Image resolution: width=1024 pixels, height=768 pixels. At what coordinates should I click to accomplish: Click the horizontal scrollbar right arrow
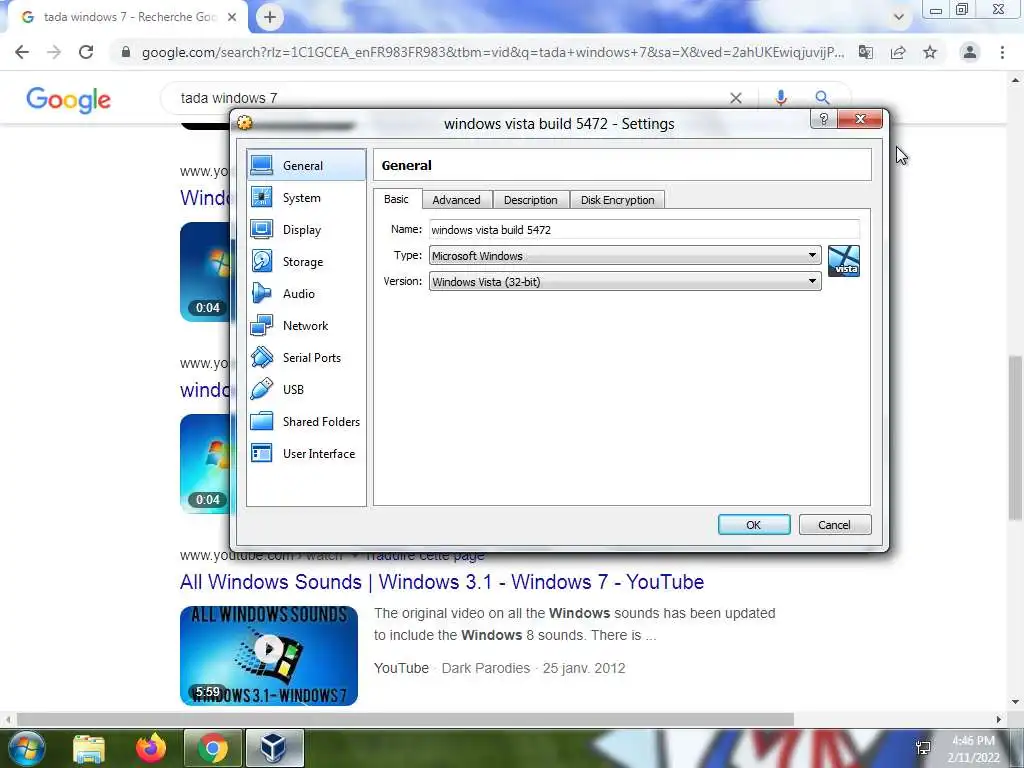click(998, 719)
